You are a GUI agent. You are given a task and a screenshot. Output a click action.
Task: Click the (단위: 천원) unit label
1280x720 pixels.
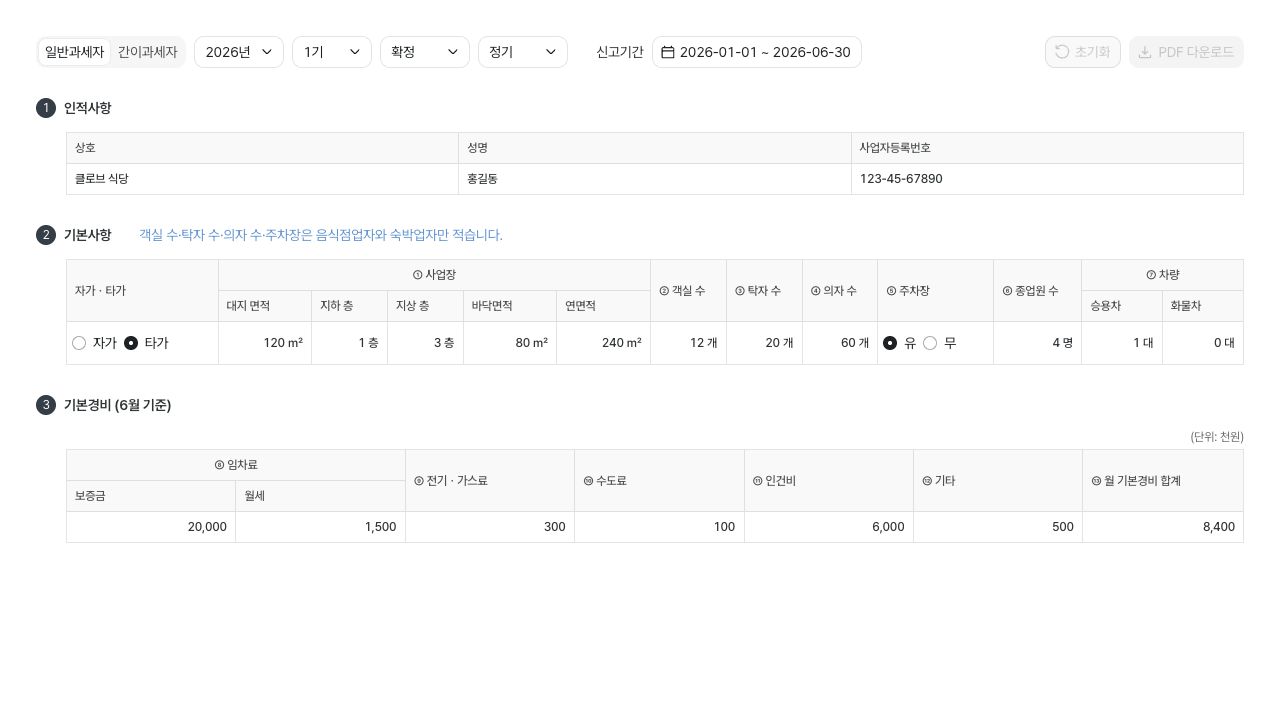click(x=1217, y=437)
